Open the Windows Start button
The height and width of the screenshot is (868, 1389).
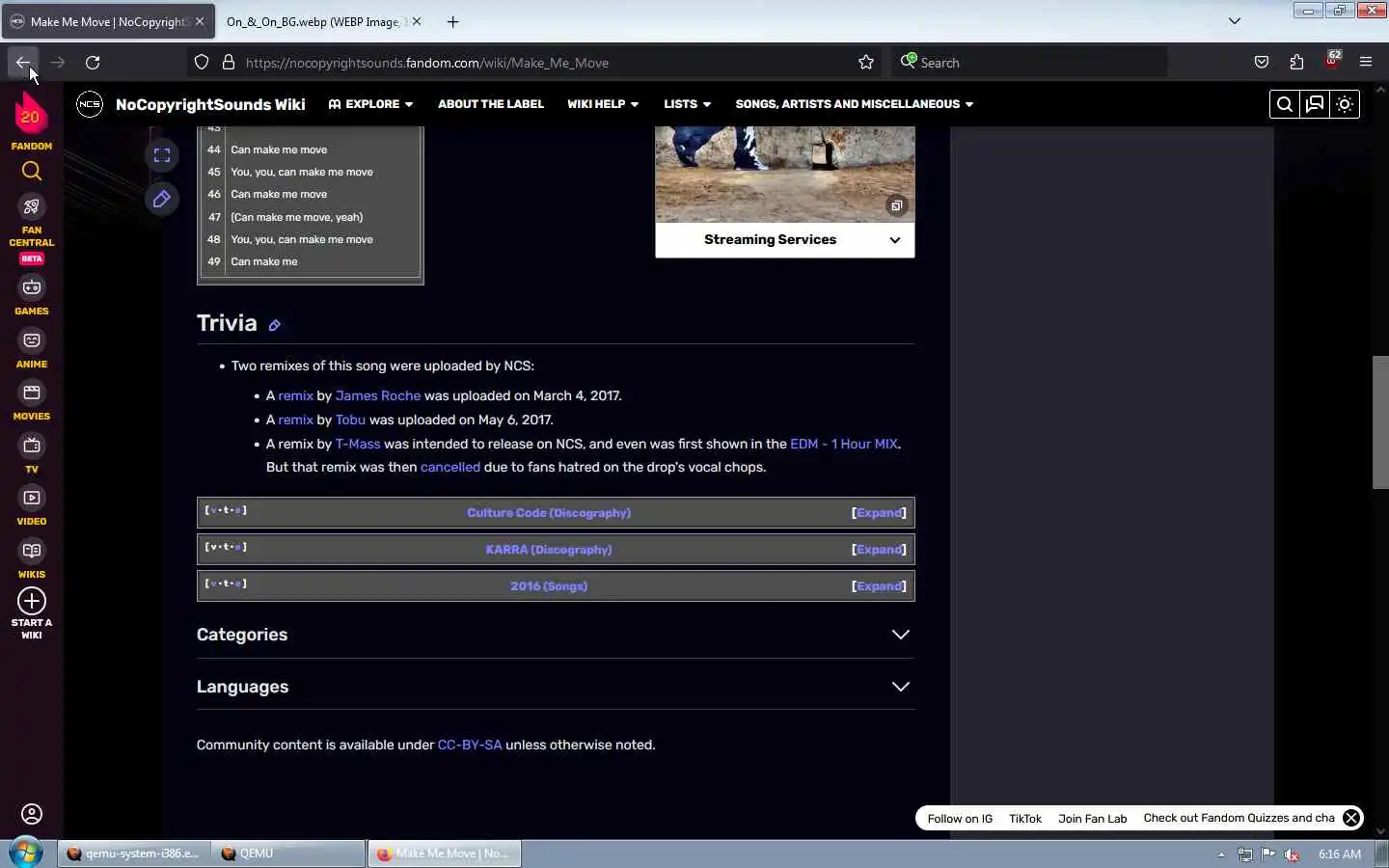26,854
